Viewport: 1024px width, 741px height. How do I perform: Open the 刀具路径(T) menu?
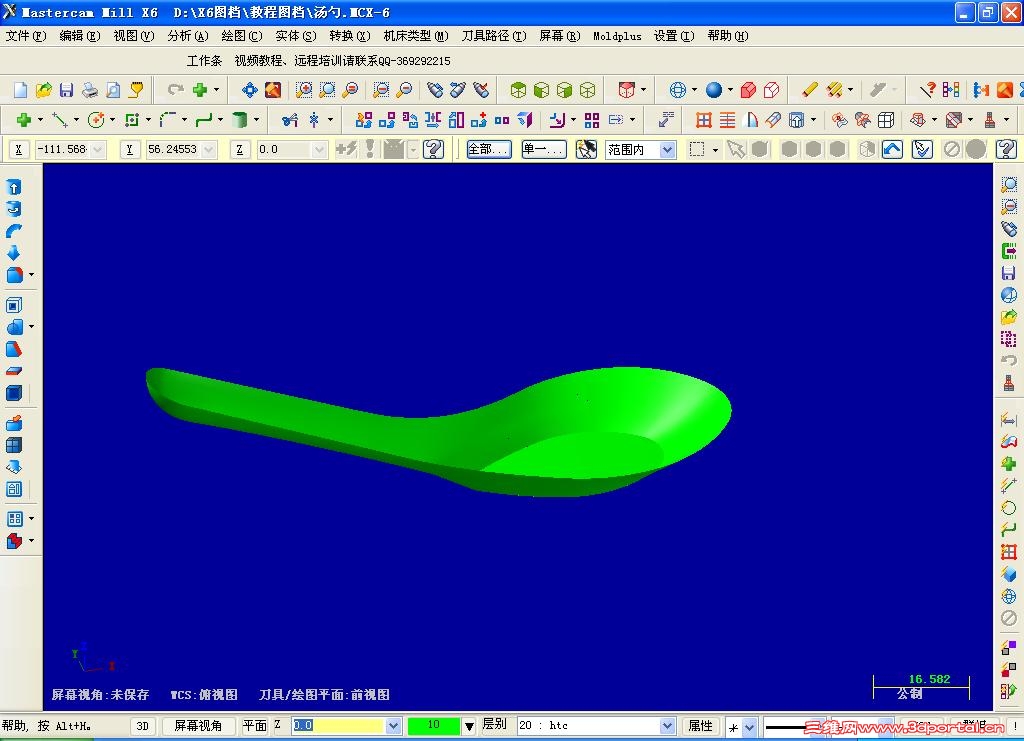coord(494,36)
